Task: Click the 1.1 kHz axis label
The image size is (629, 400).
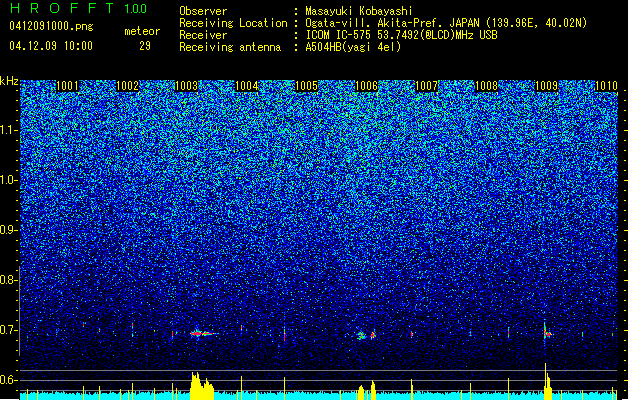Action: [9, 130]
